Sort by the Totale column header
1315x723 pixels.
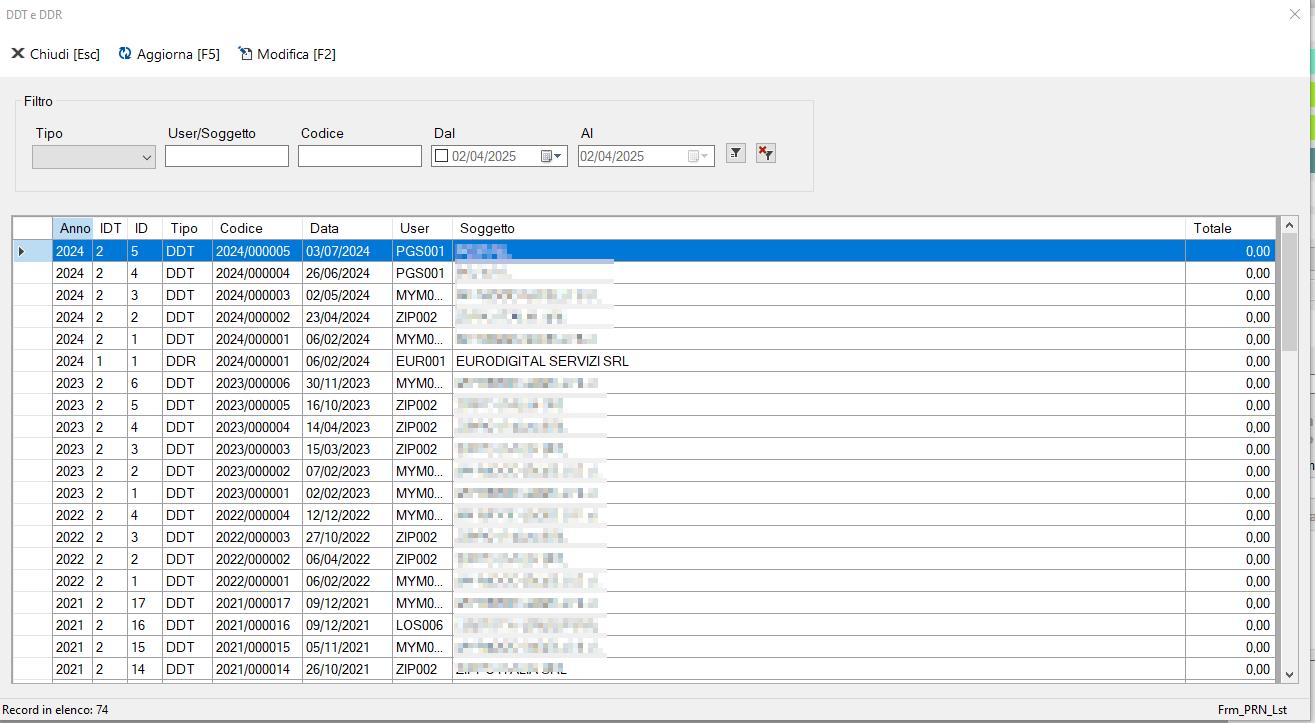(1231, 228)
